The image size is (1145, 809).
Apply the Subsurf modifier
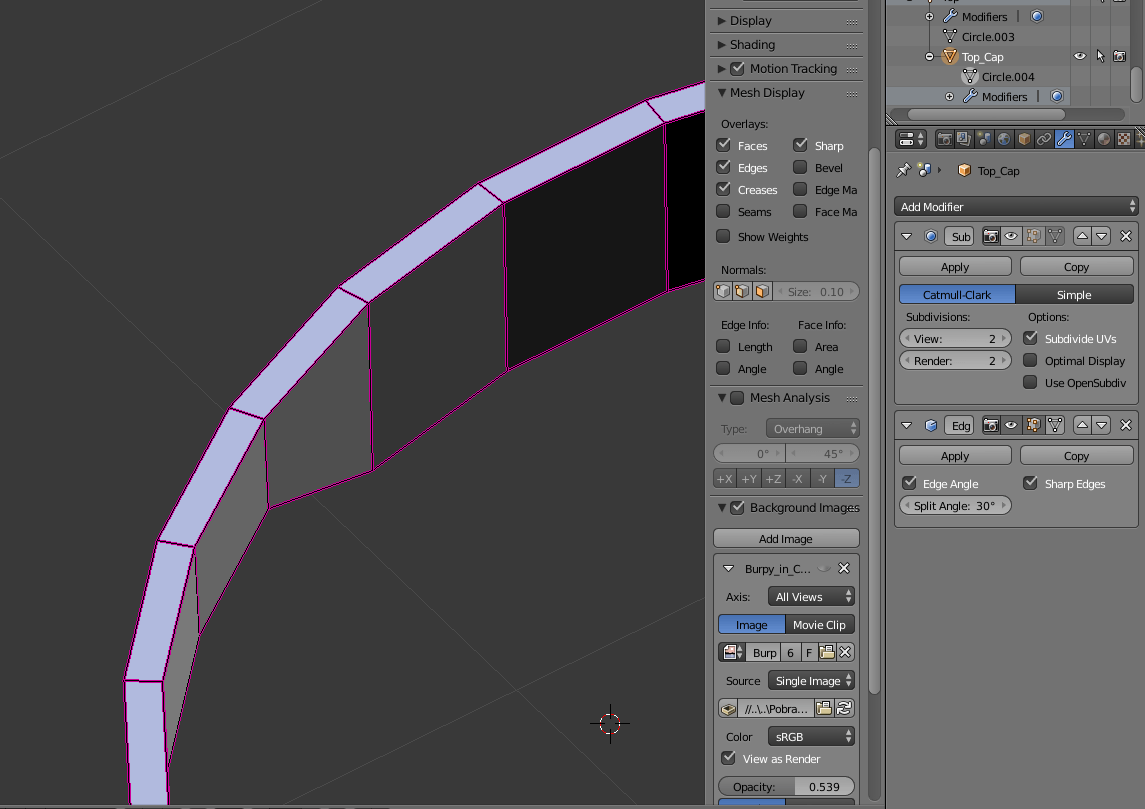coord(954,267)
